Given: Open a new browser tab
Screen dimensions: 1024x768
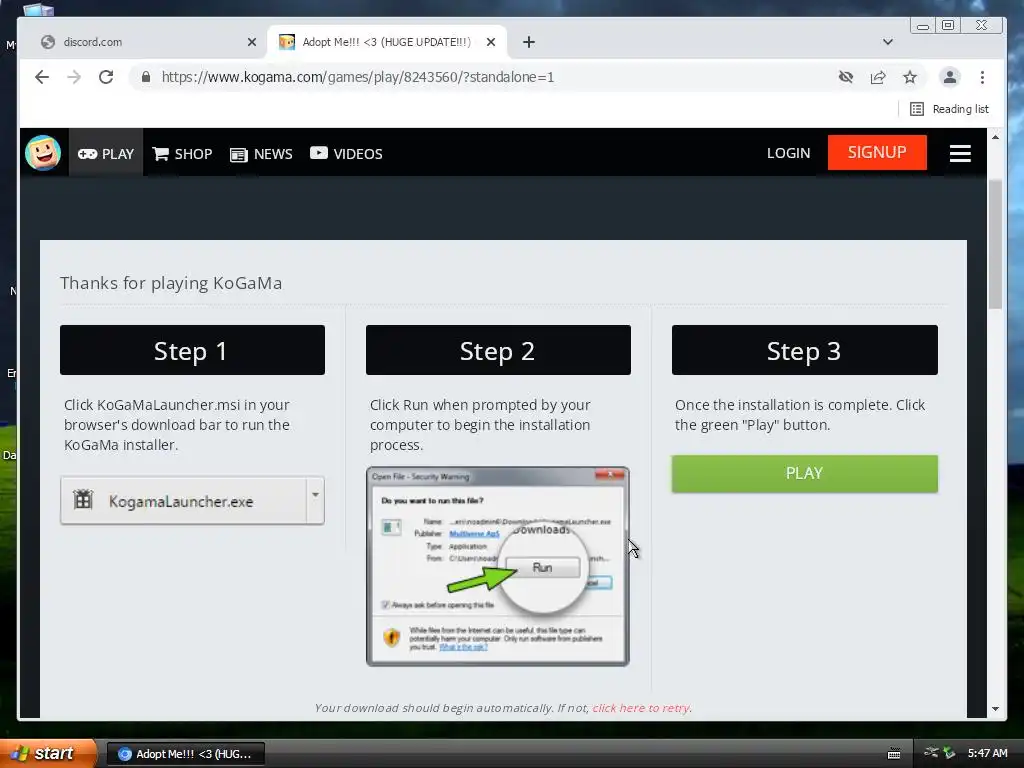Looking at the screenshot, I should point(529,42).
